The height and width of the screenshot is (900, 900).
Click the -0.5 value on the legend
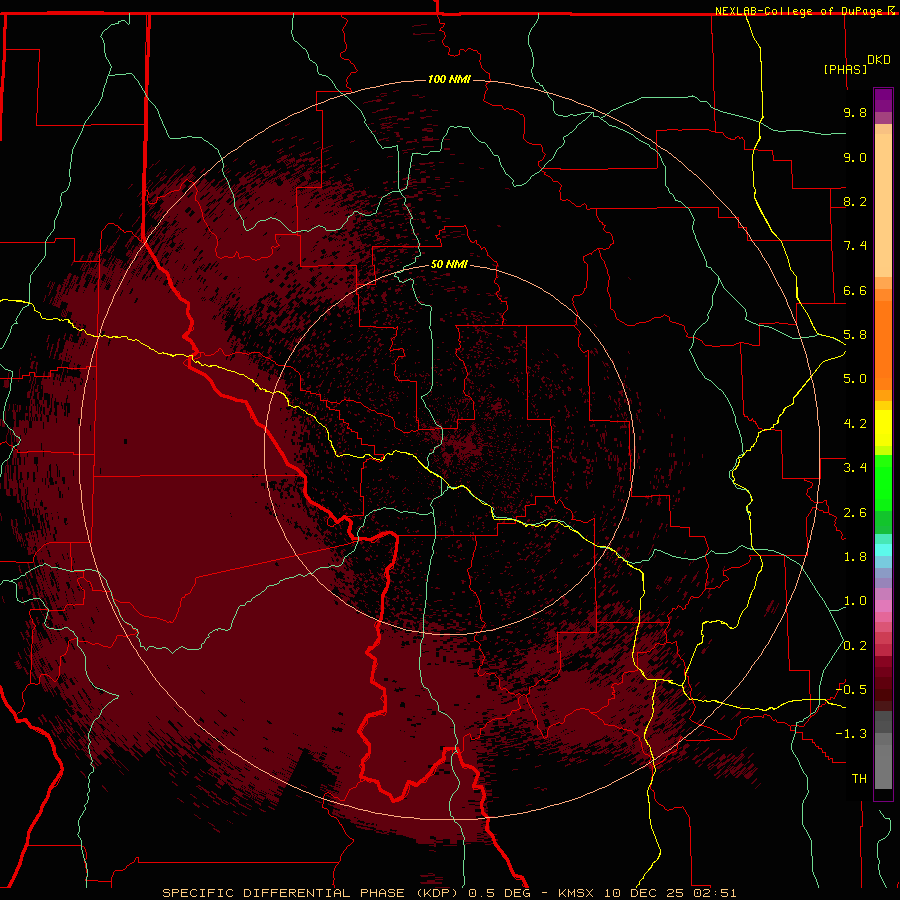pyautogui.click(x=851, y=690)
